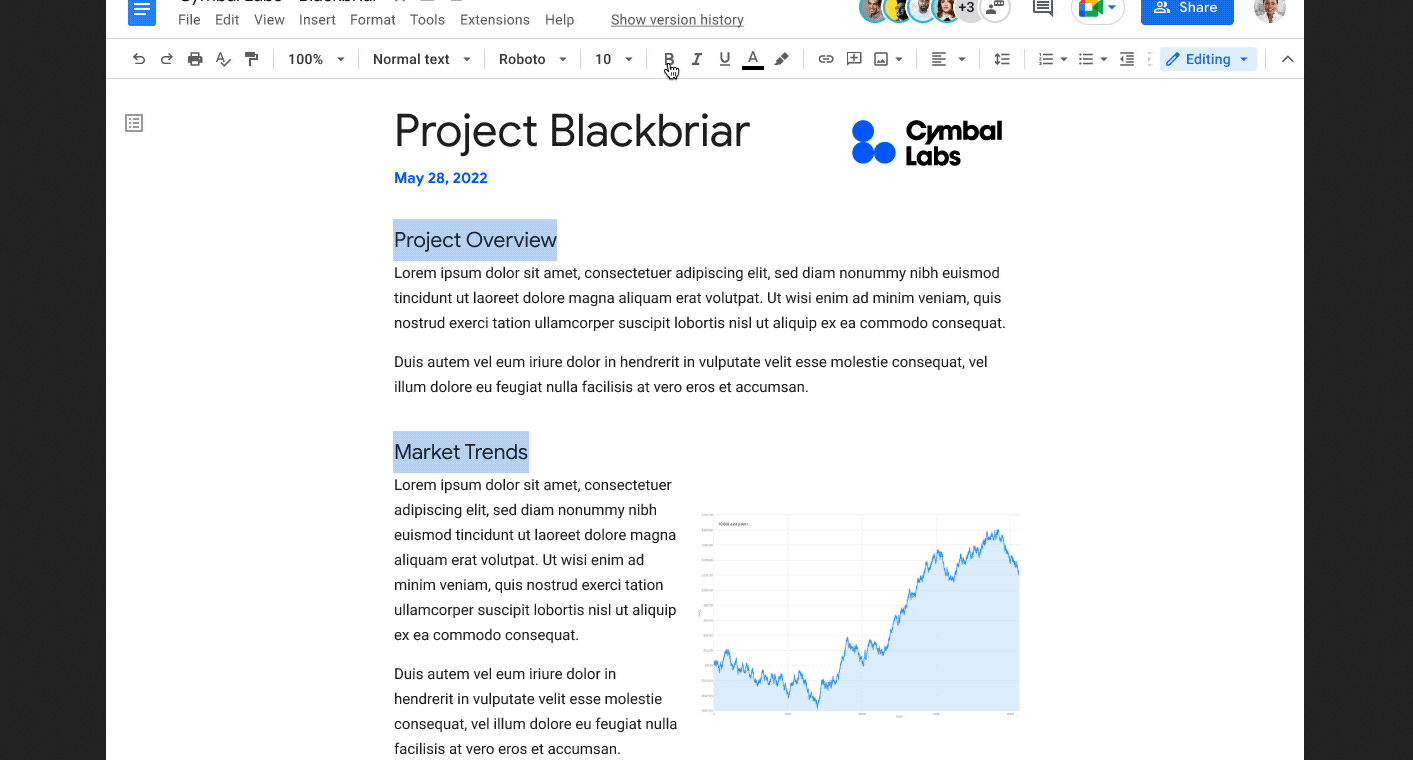Open the Format menu
The width and height of the screenshot is (1413, 760).
[373, 20]
